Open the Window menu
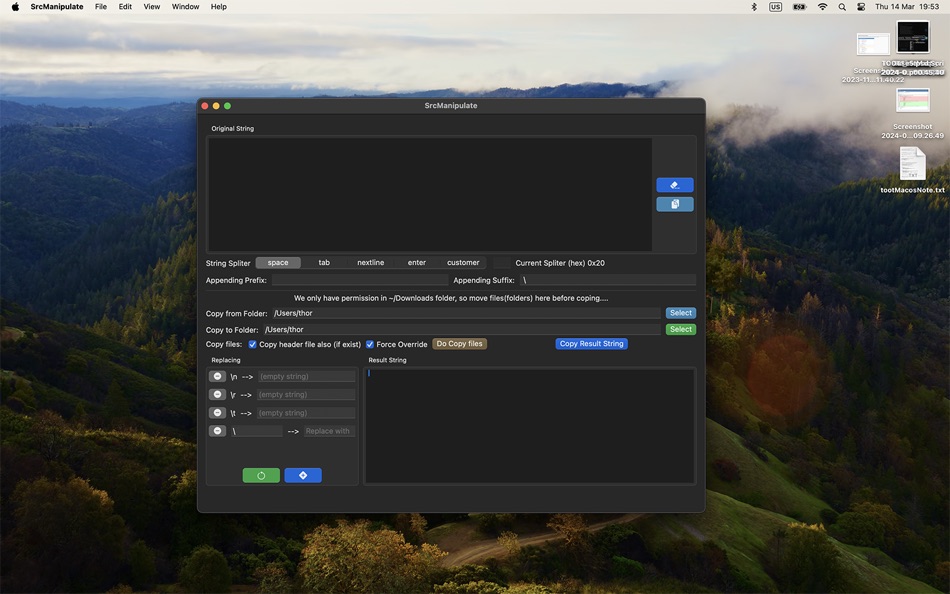The height and width of the screenshot is (594, 950). pos(185,6)
